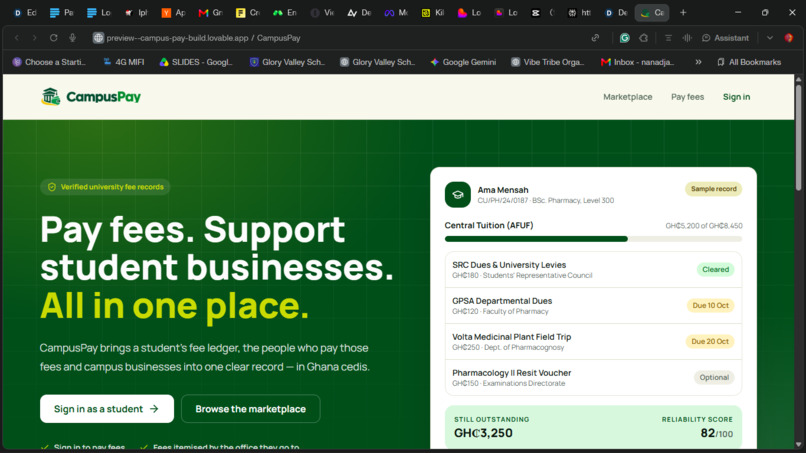Toggle reader view lines icon
This screenshot has height=453, width=806.
(668, 38)
